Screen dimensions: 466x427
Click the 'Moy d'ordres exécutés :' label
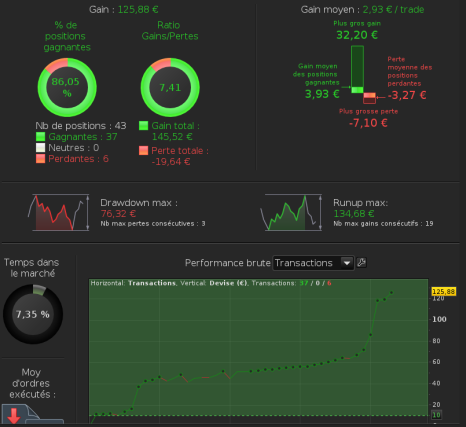click(x=31, y=383)
